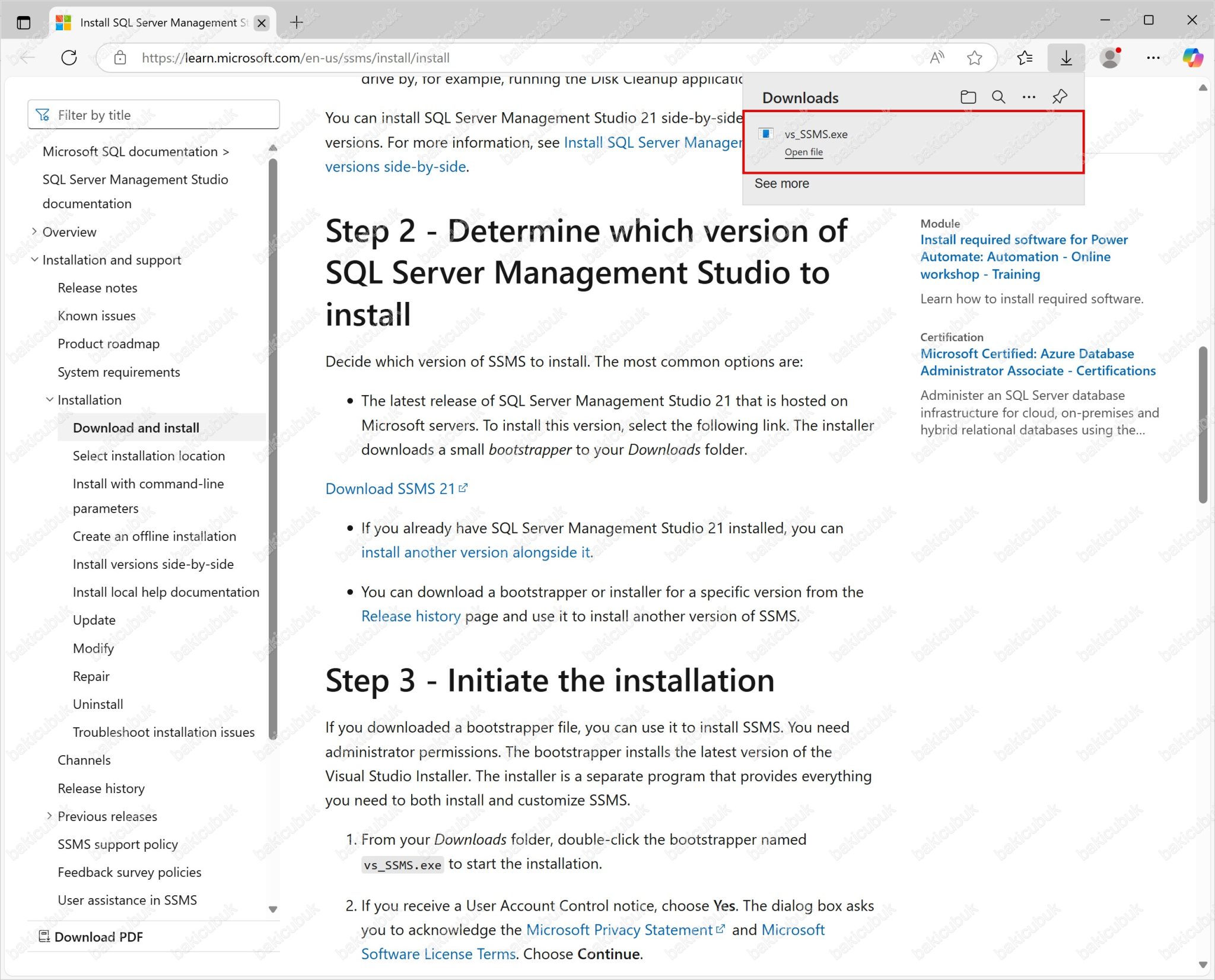Expand the Previous releases section
This screenshot has height=980, width=1215.
pyautogui.click(x=50, y=816)
